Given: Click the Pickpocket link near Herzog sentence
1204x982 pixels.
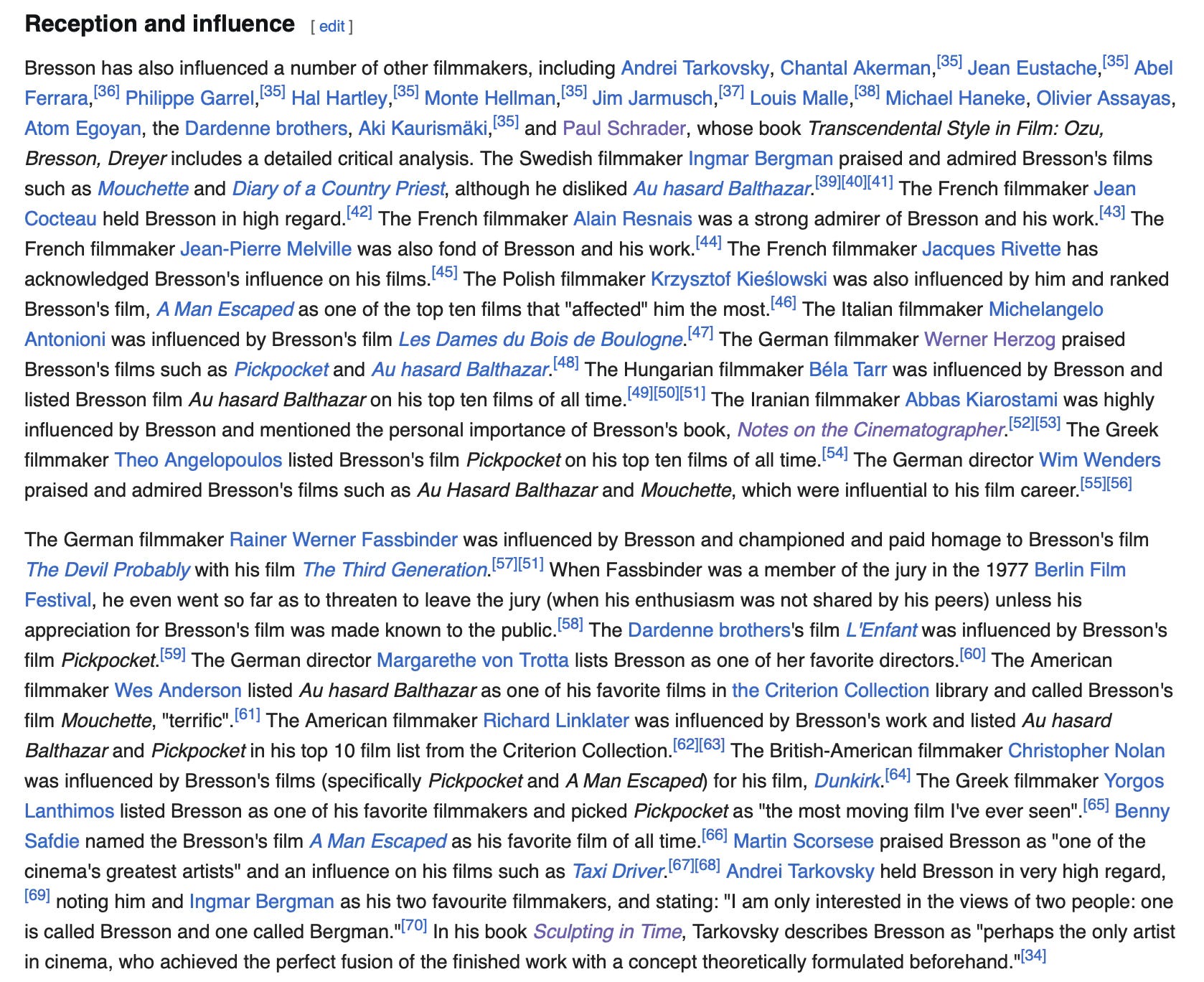Looking at the screenshot, I should [281, 370].
